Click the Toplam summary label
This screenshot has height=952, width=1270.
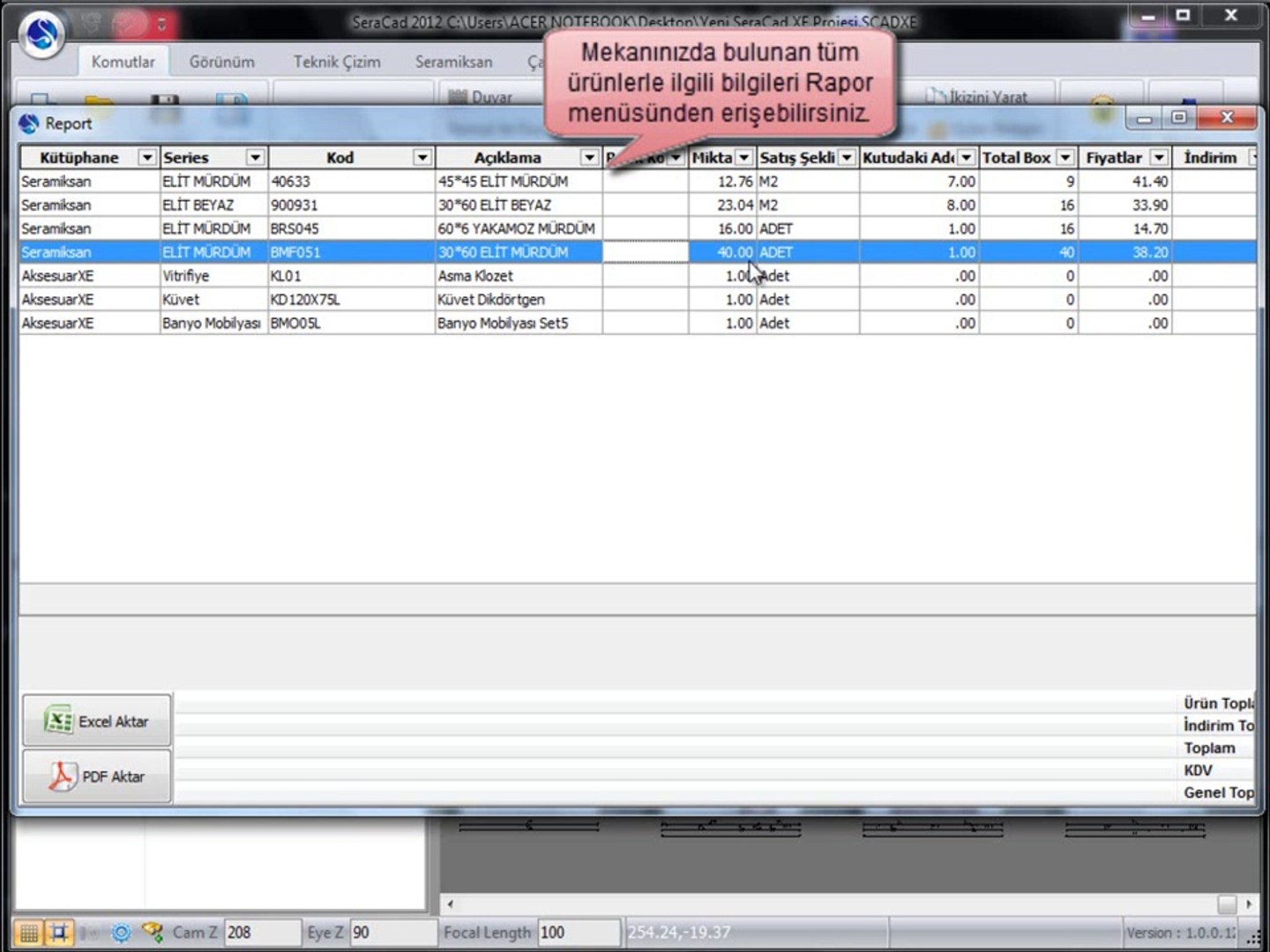pos(1209,748)
